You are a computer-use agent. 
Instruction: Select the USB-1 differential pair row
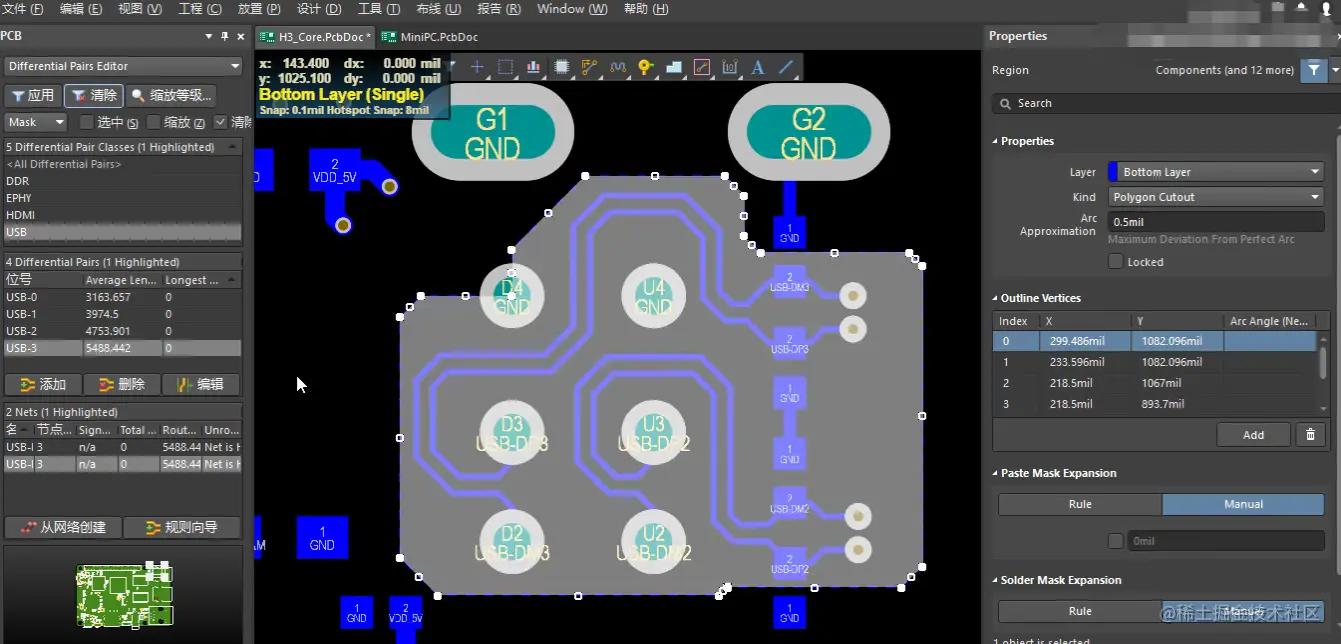[122, 314]
